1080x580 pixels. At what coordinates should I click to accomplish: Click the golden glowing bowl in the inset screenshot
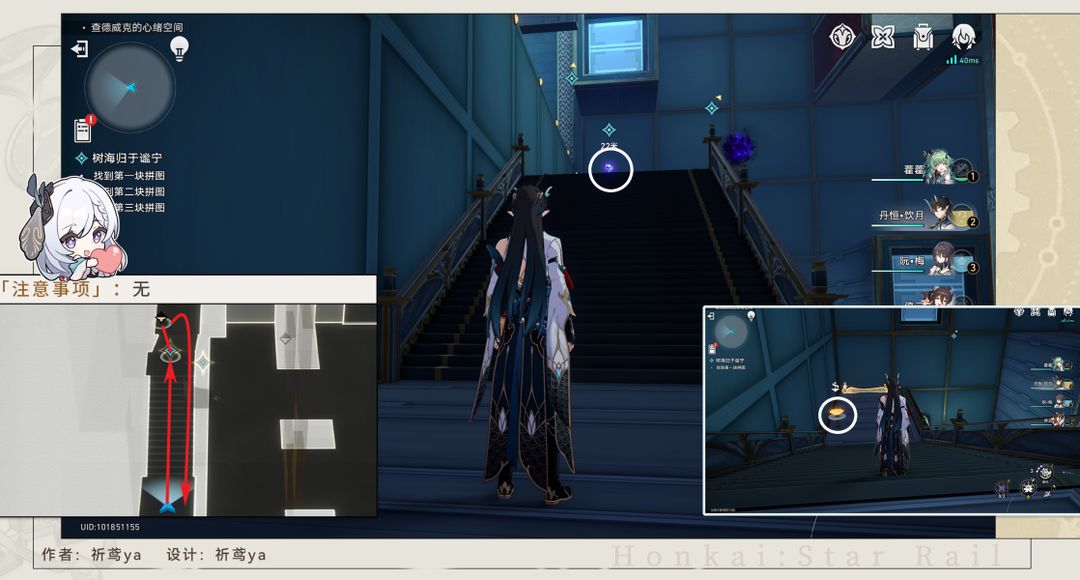[x=837, y=413]
